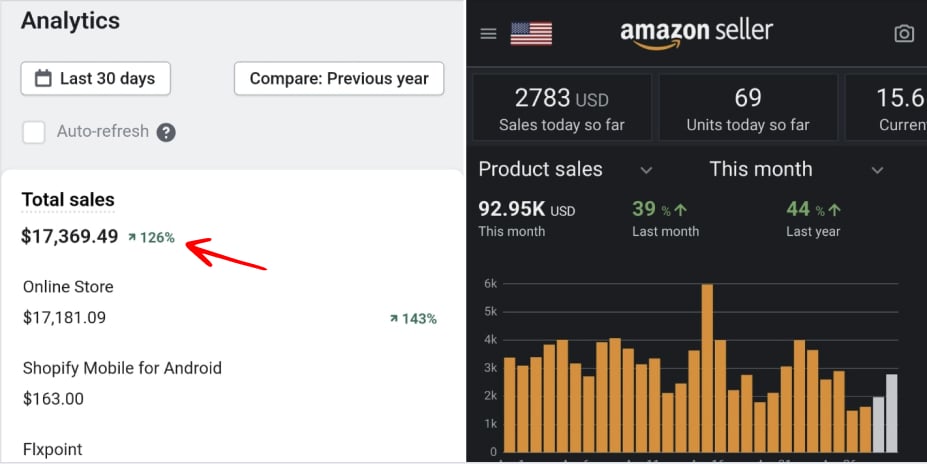Click the green arrow beside 44% last year

(835, 210)
